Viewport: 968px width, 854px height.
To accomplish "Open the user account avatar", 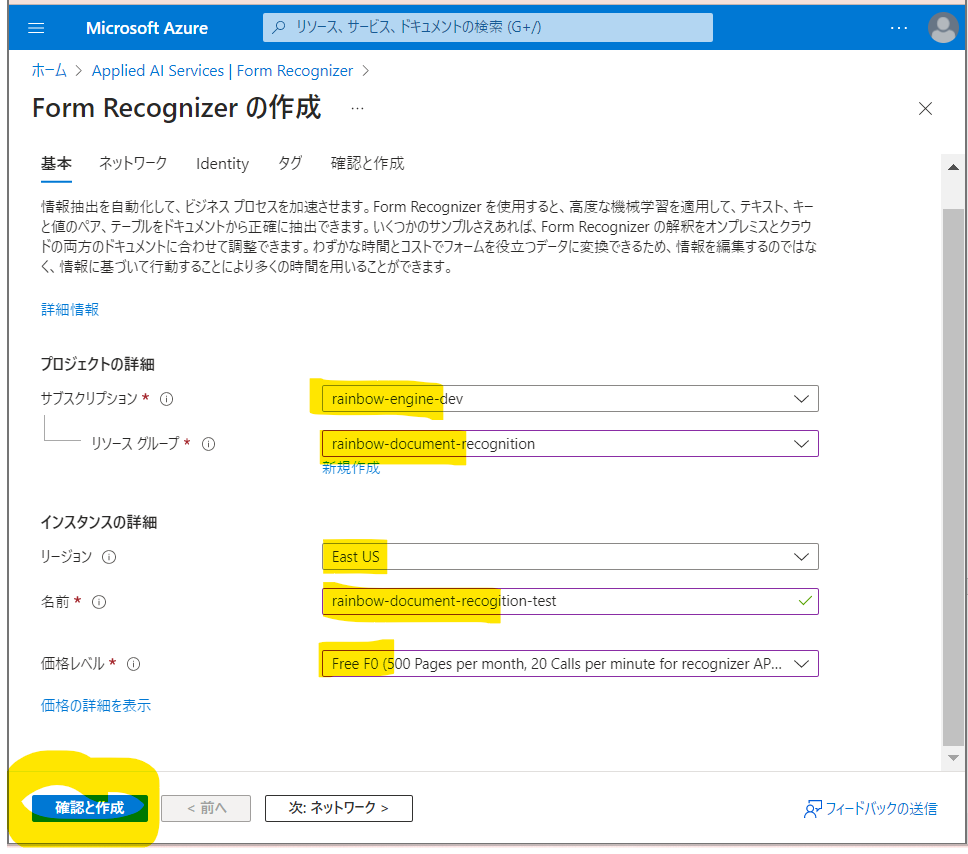I will [943, 28].
